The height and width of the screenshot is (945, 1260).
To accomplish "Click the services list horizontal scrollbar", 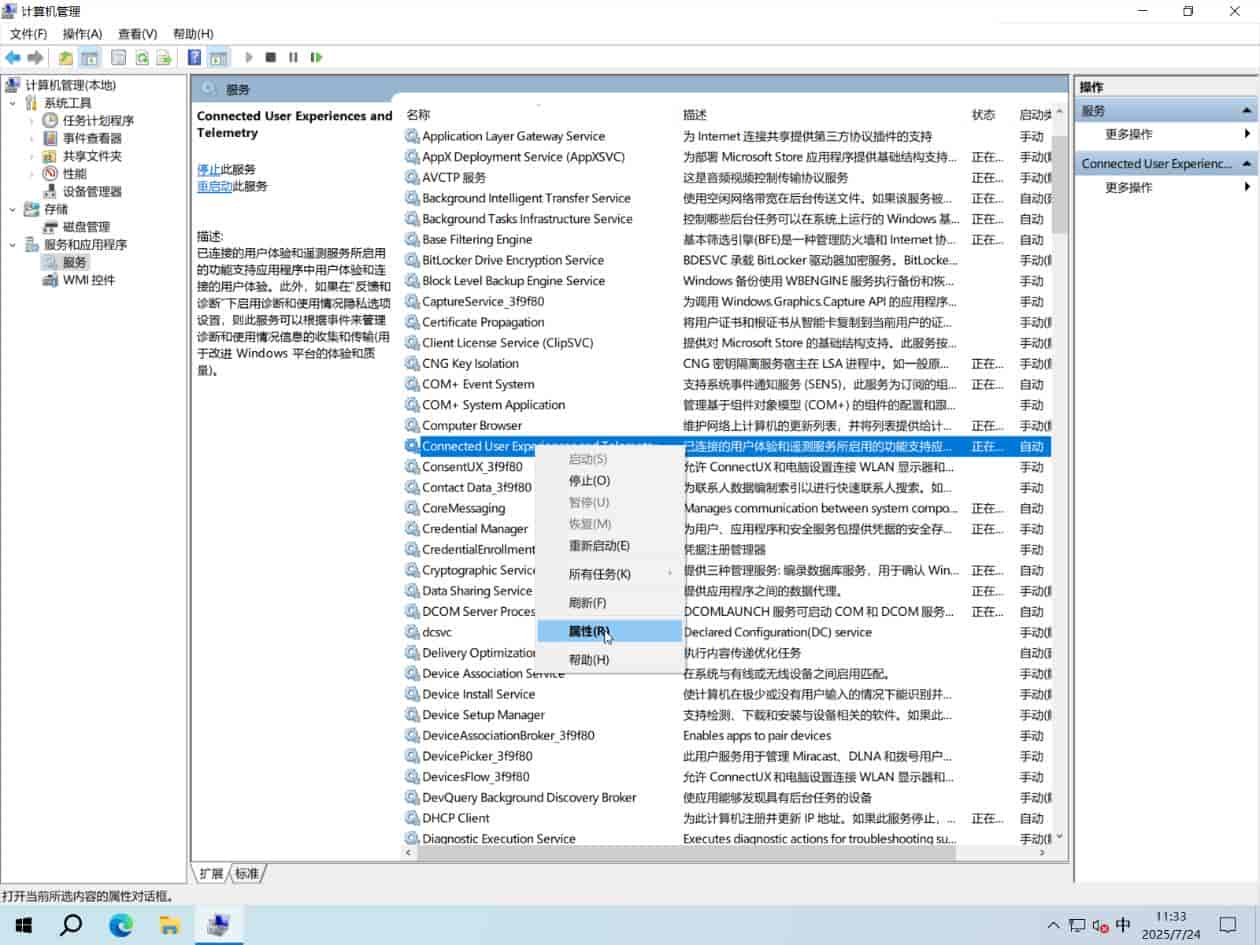I will pyautogui.click(x=685, y=853).
